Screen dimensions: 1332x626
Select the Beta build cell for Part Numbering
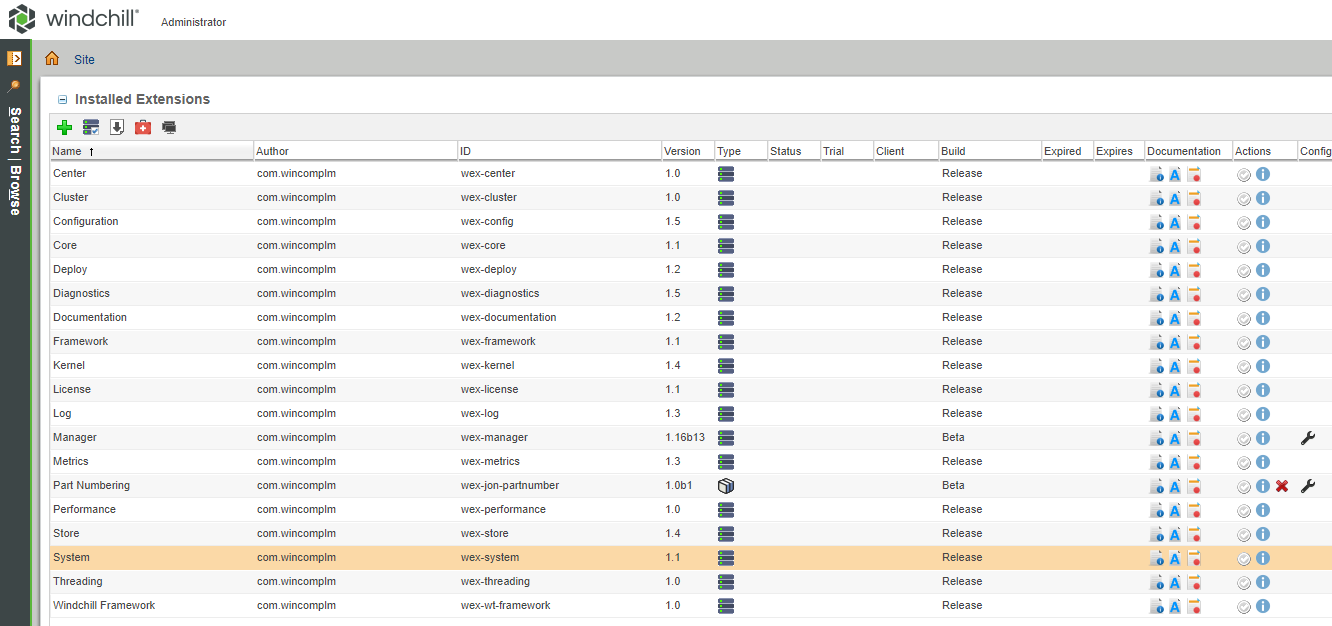[x=953, y=486]
